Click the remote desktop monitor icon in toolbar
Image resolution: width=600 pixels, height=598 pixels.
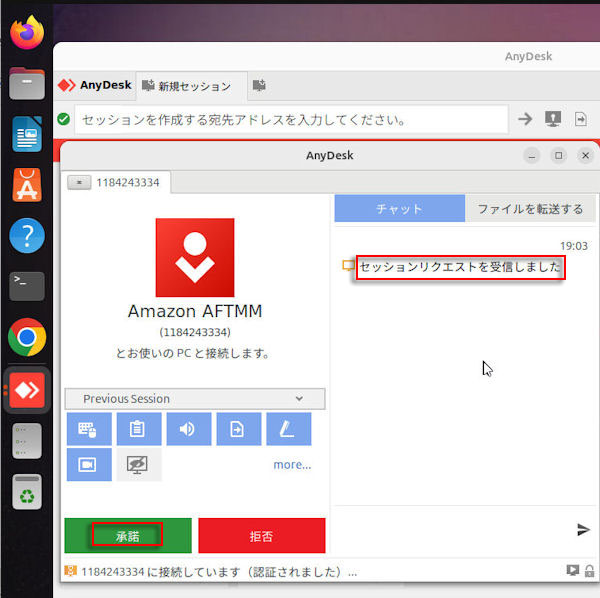click(x=553, y=119)
